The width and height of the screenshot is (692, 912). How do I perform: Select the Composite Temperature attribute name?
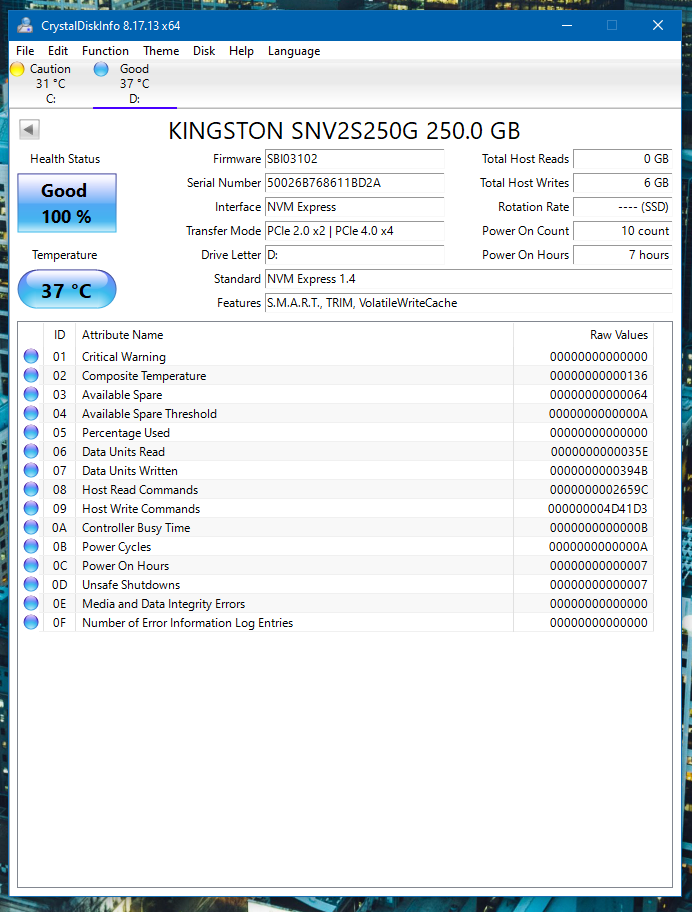pos(144,376)
